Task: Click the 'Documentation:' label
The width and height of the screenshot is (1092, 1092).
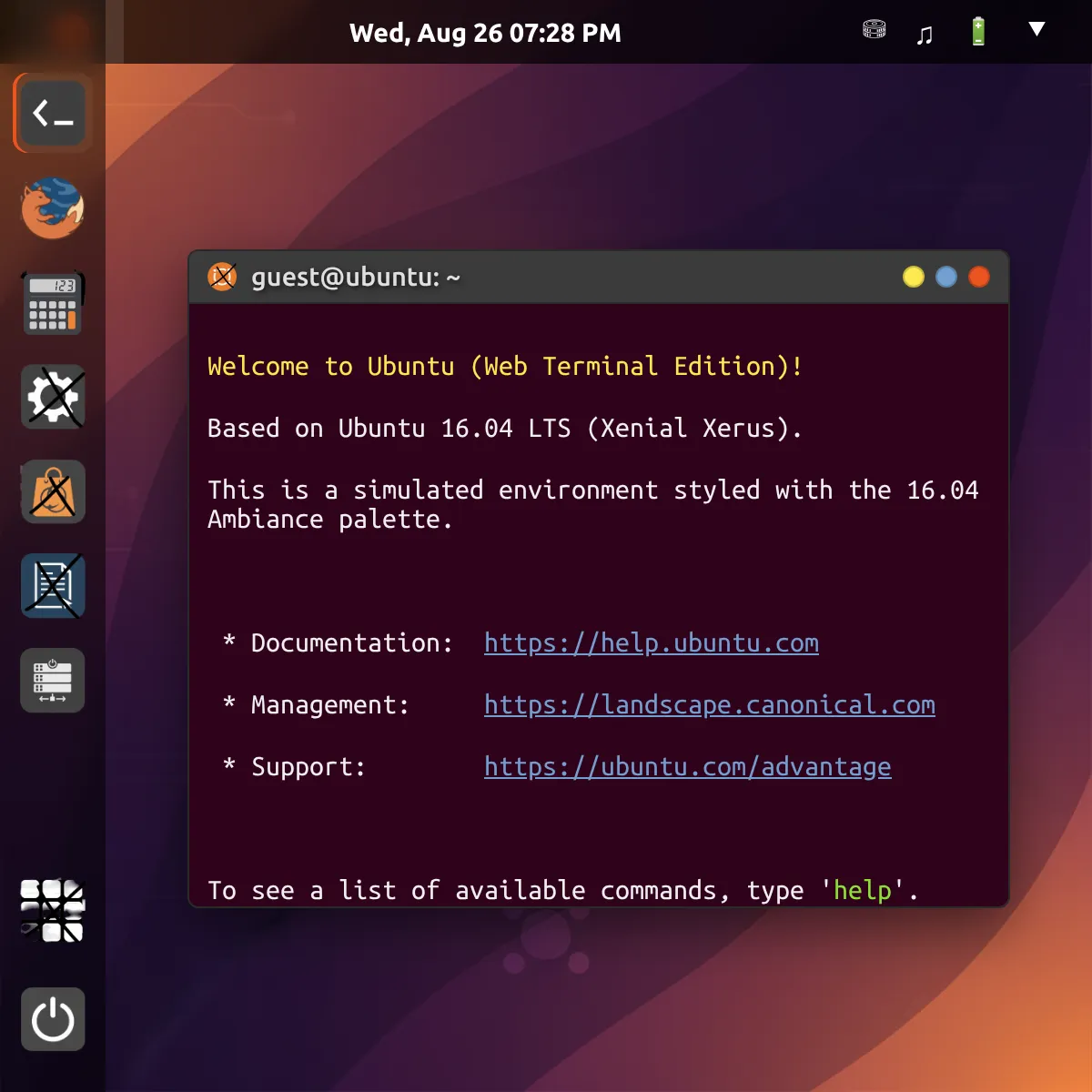Action: tap(352, 643)
